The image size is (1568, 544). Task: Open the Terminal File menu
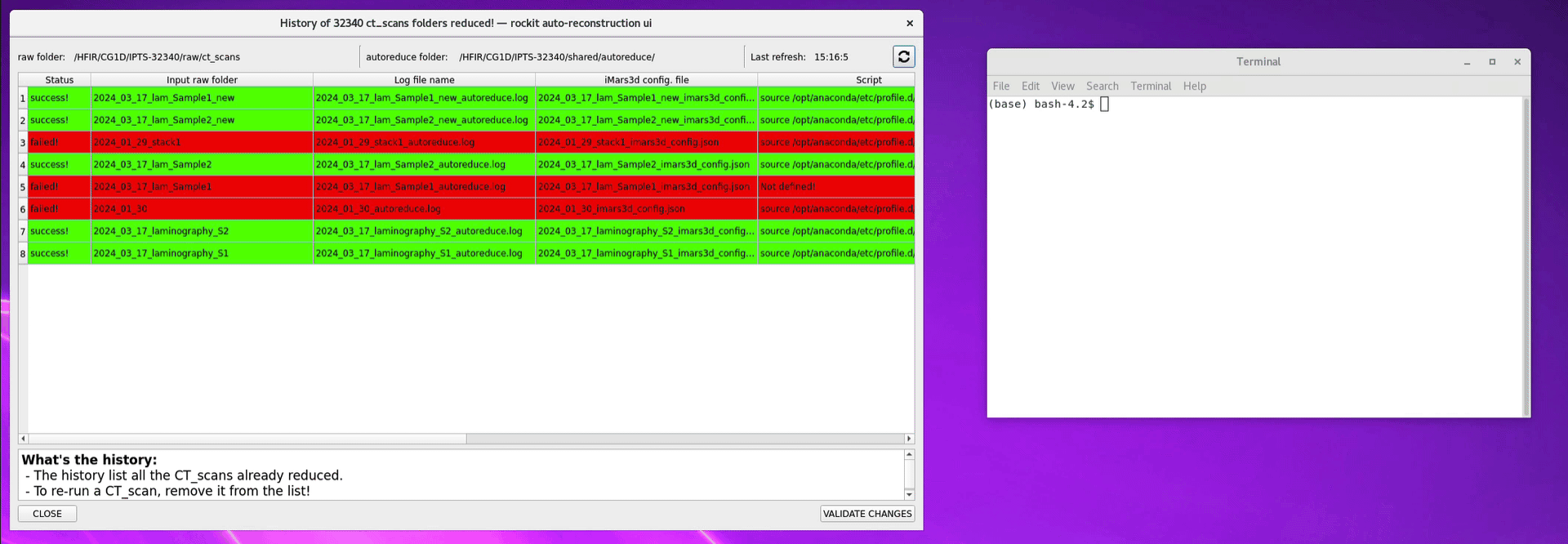coord(1000,86)
